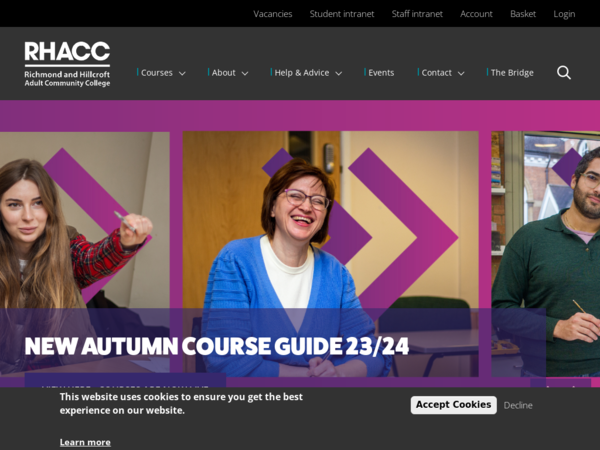Open The Bridge menu item
The width and height of the screenshot is (600, 450).
(512, 73)
